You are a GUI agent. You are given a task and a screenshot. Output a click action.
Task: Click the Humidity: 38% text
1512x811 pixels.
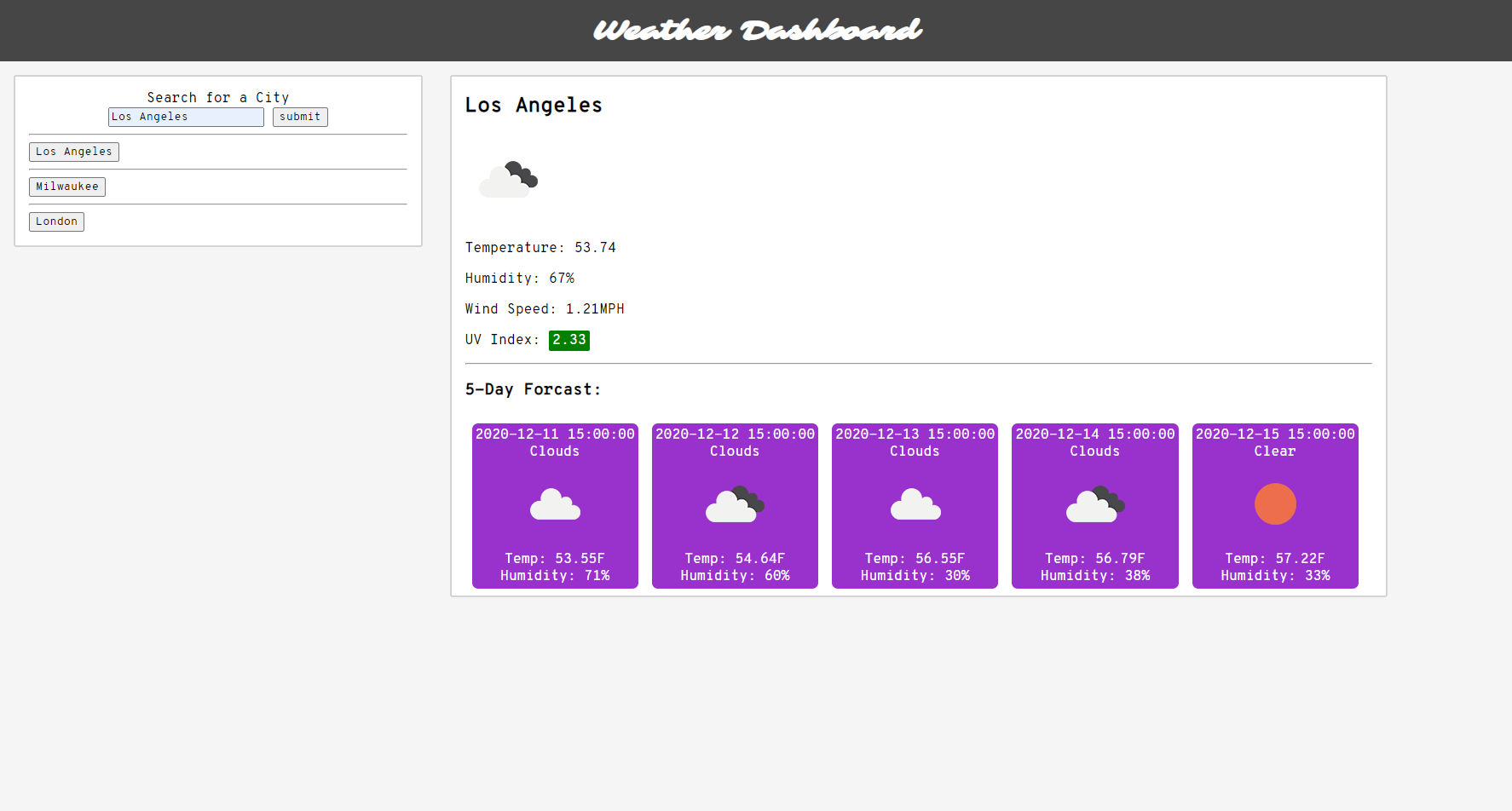click(x=1095, y=576)
